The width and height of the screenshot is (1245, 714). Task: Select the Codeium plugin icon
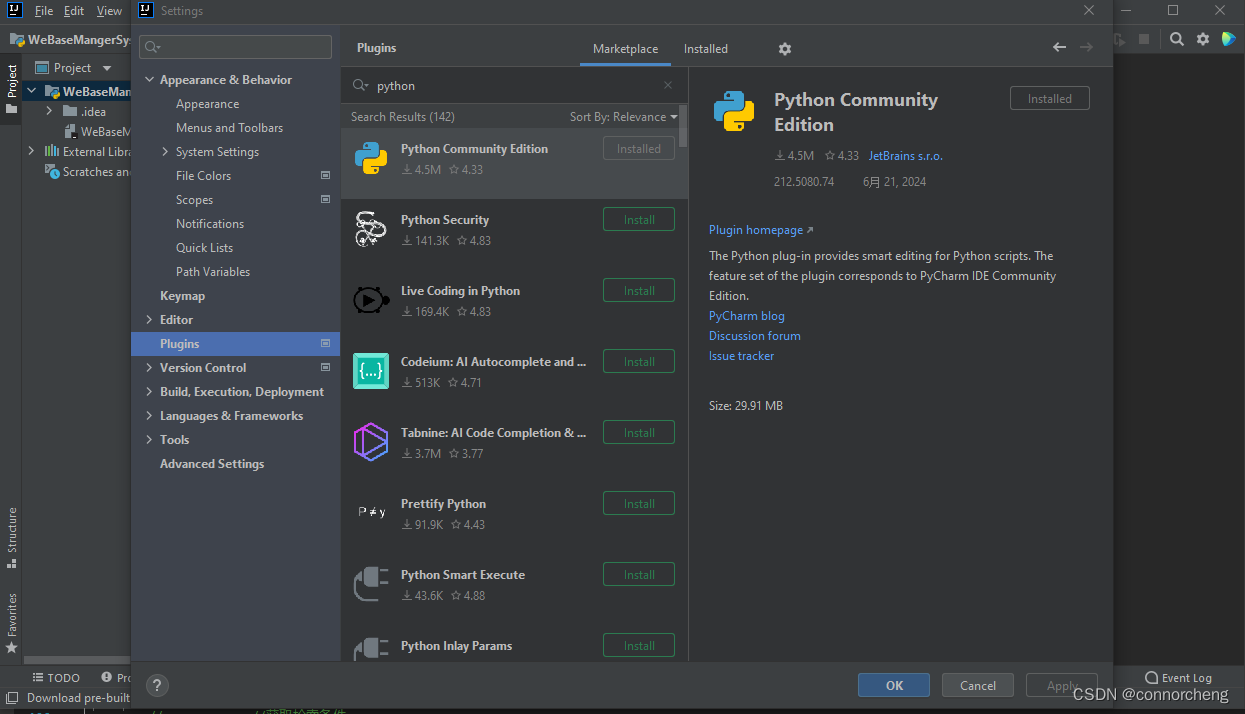(x=371, y=371)
